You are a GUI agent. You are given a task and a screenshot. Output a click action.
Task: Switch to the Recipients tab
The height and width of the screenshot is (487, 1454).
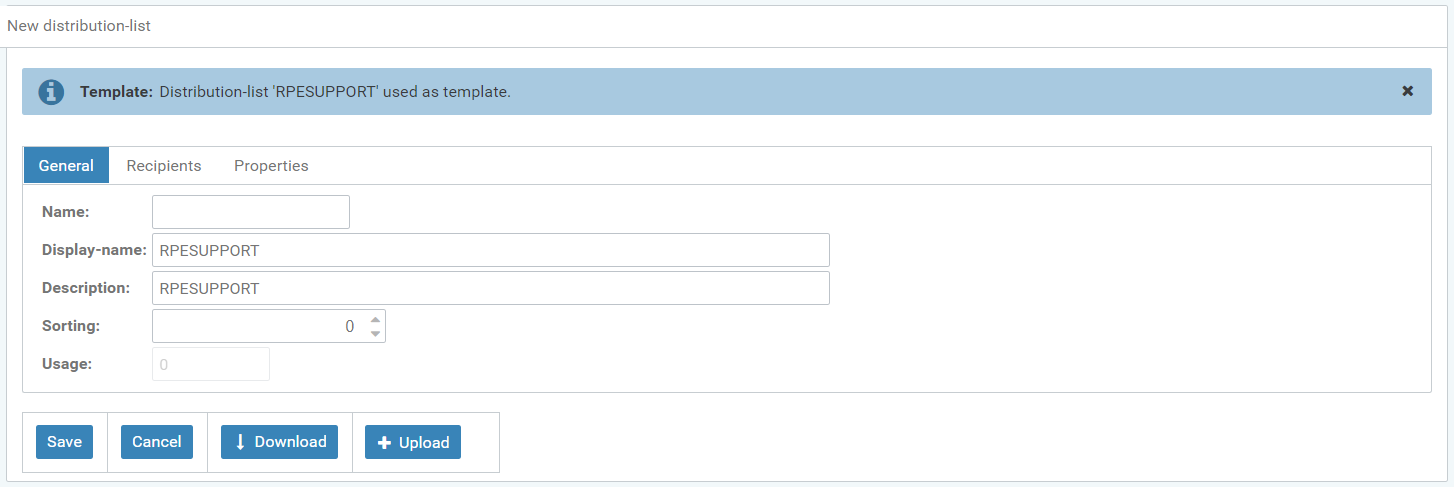164,165
